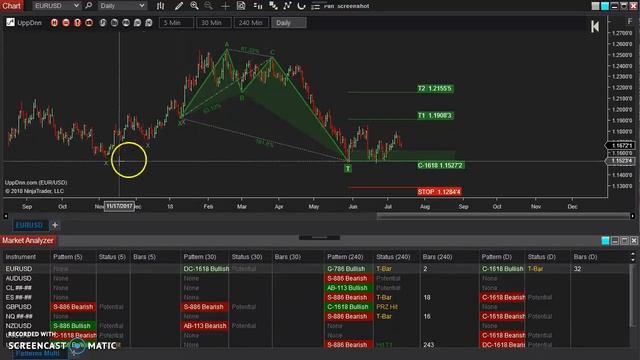Click the AB-113 Bullish pattern cell
The width and height of the screenshot is (640, 360).
point(349,288)
